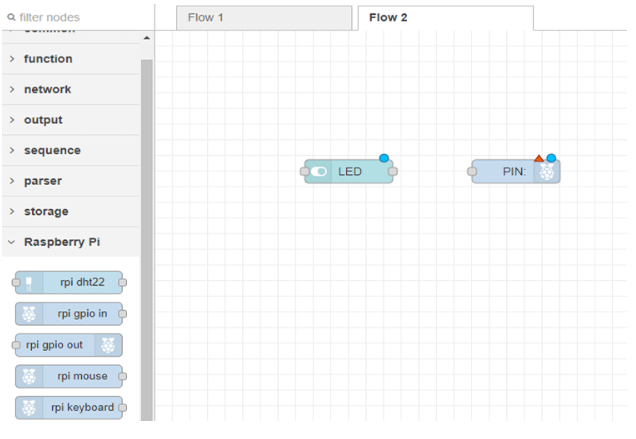Image resolution: width=636 pixels, height=439 pixels.
Task: Collapse the Raspberry Pi palette category
Action: click(60, 242)
